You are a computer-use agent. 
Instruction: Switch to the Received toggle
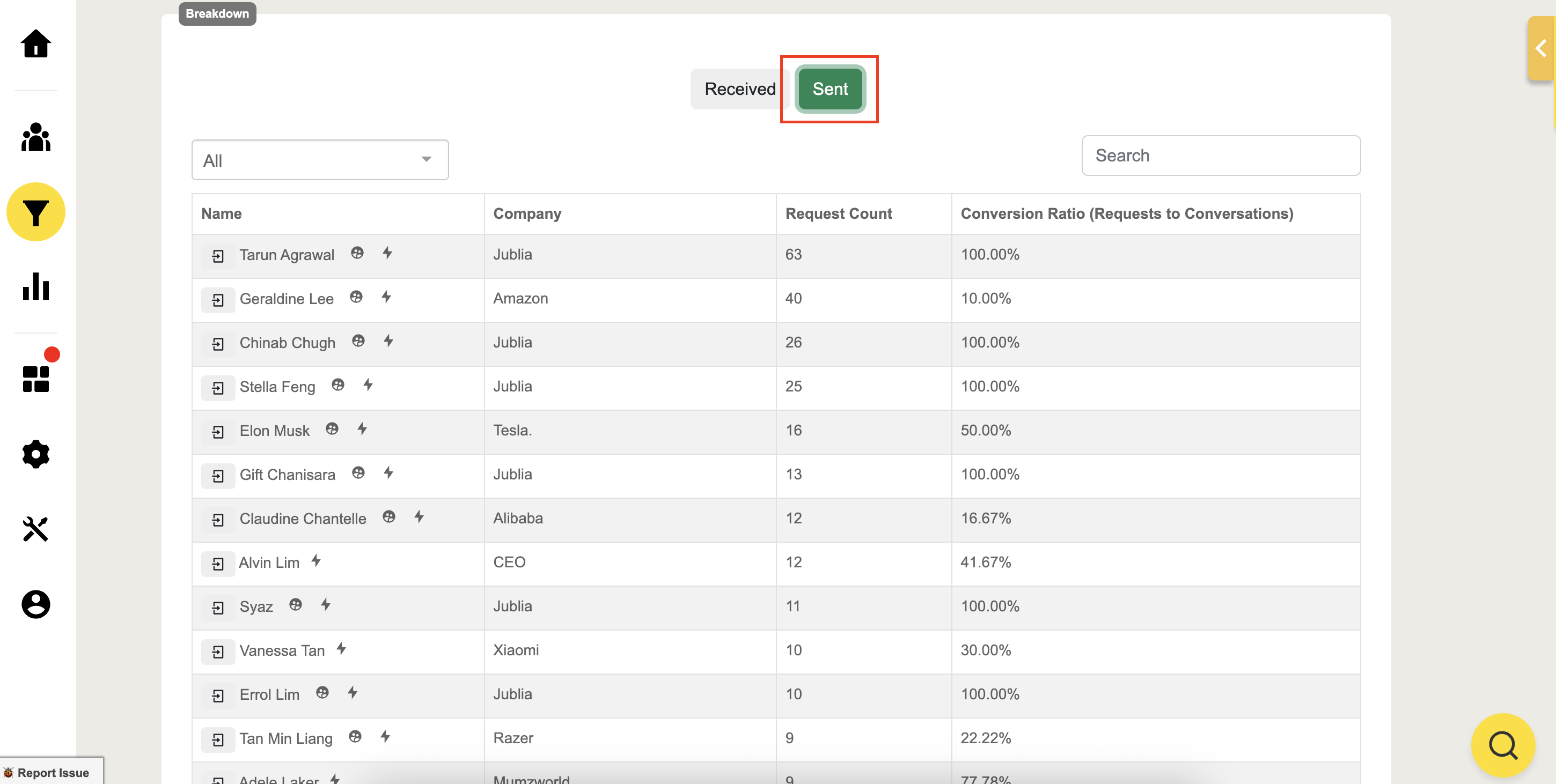click(739, 88)
